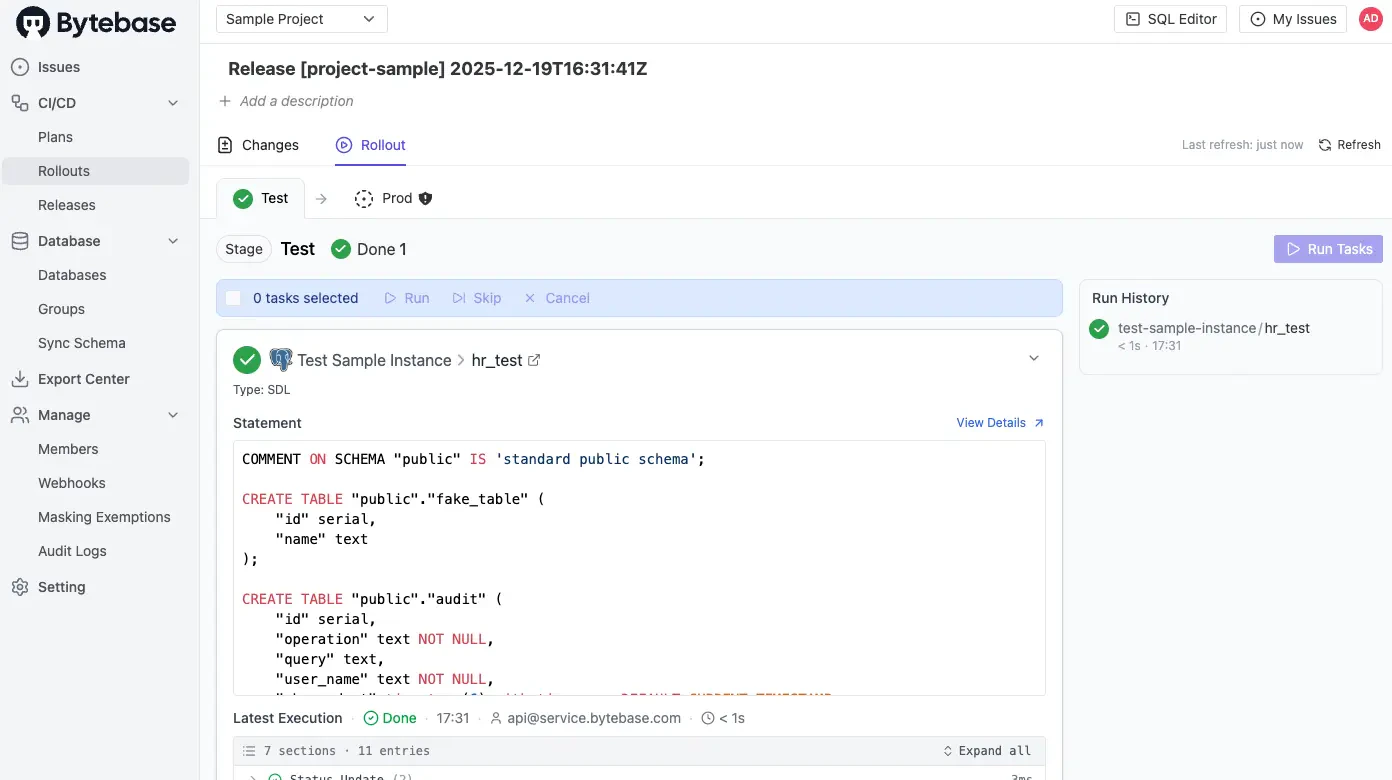The image size is (1392, 780).
Task: Open View Details for the statement
Action: [x=1000, y=423]
